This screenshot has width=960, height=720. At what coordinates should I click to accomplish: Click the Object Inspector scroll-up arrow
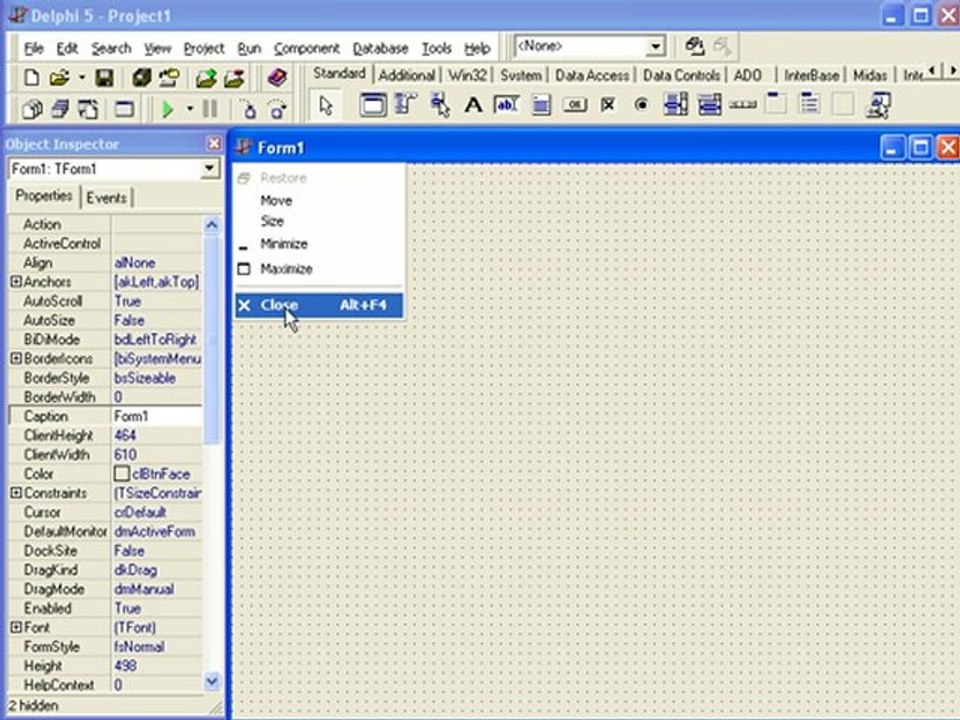[212, 225]
